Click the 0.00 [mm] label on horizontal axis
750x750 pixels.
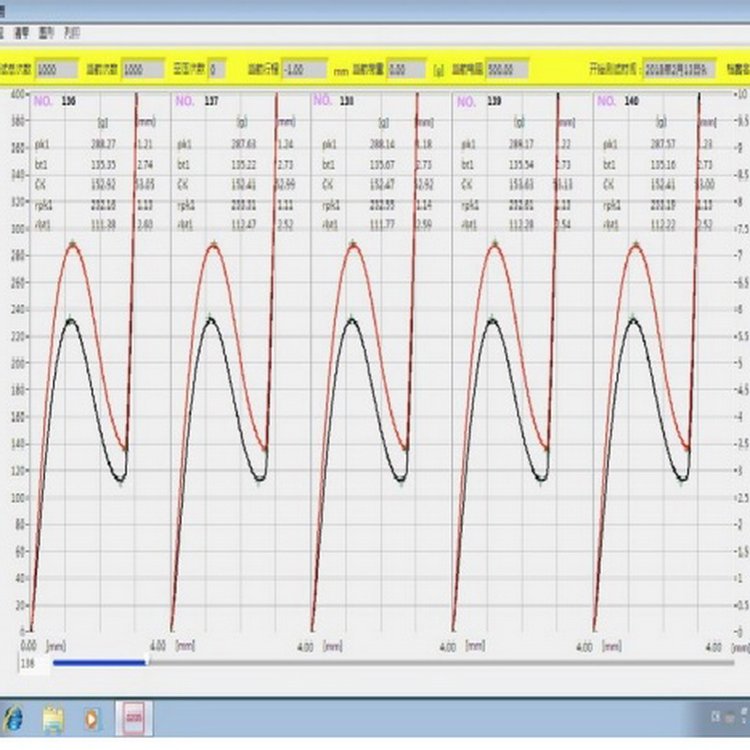click(x=44, y=646)
